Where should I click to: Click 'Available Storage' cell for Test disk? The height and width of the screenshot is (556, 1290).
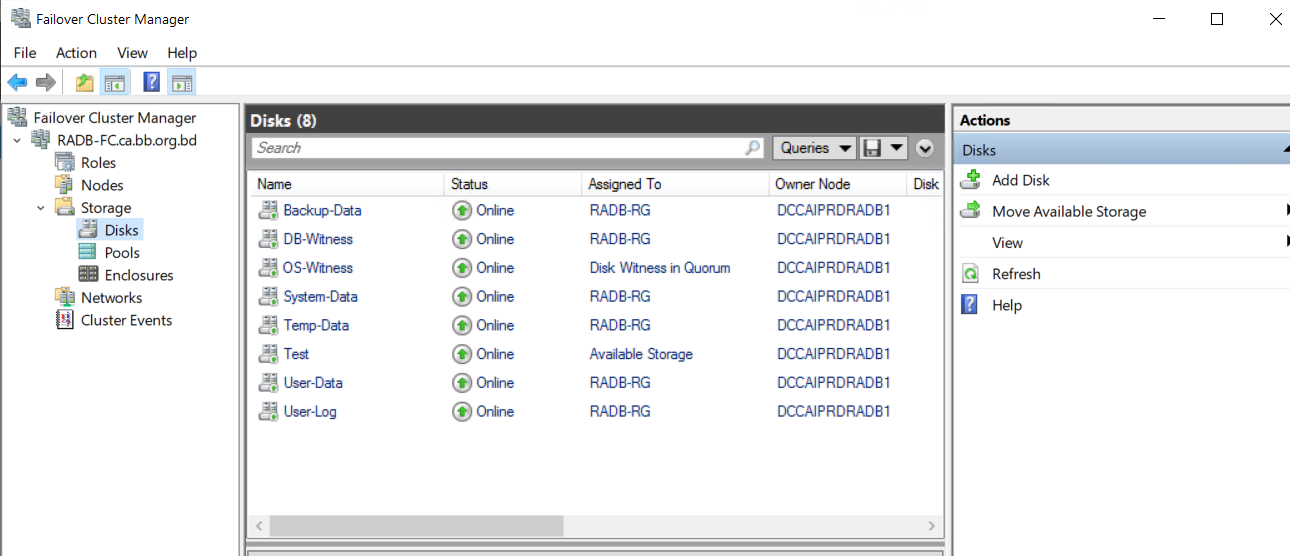641,354
